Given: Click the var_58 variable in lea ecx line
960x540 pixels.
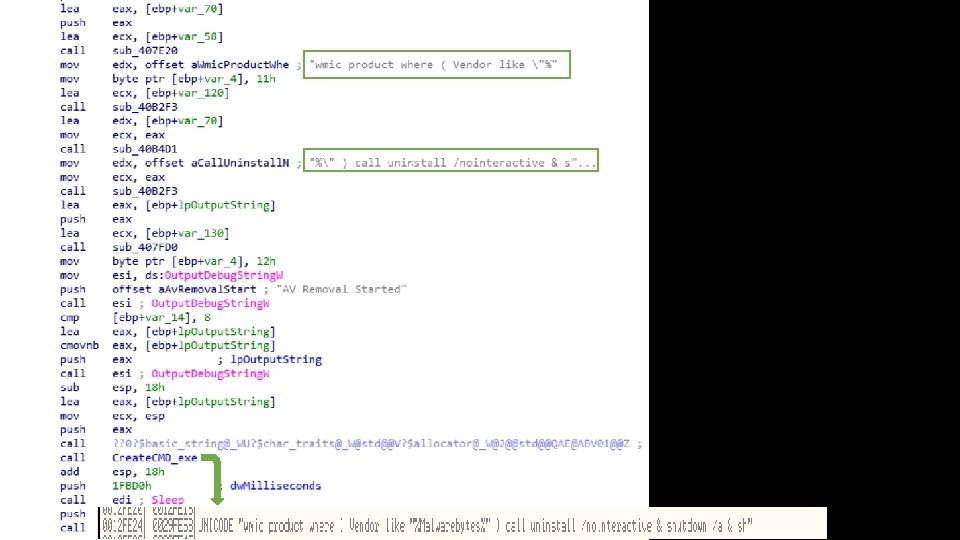Looking at the screenshot, I should coord(197,37).
